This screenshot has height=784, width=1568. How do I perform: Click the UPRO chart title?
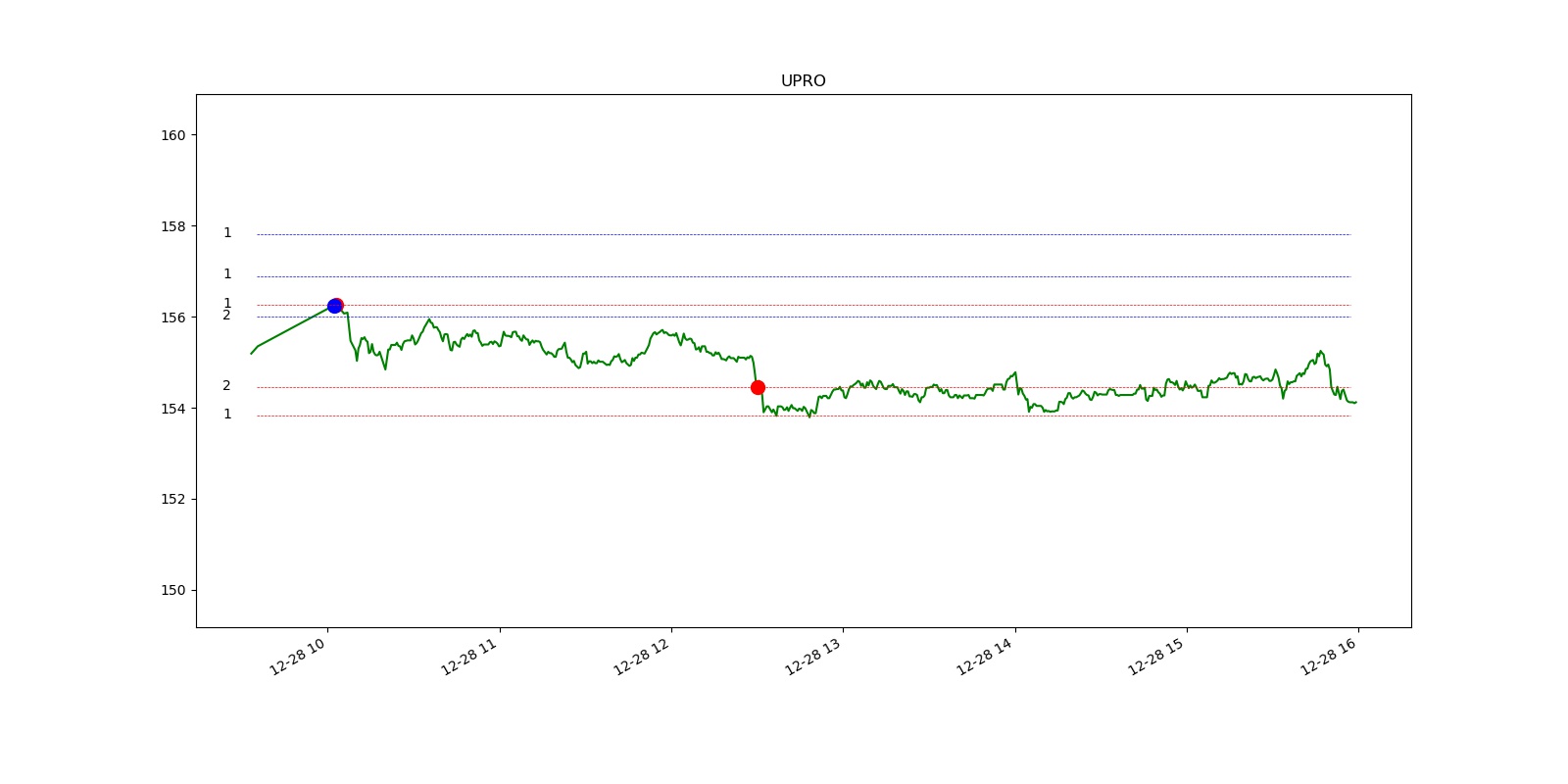coord(803,81)
